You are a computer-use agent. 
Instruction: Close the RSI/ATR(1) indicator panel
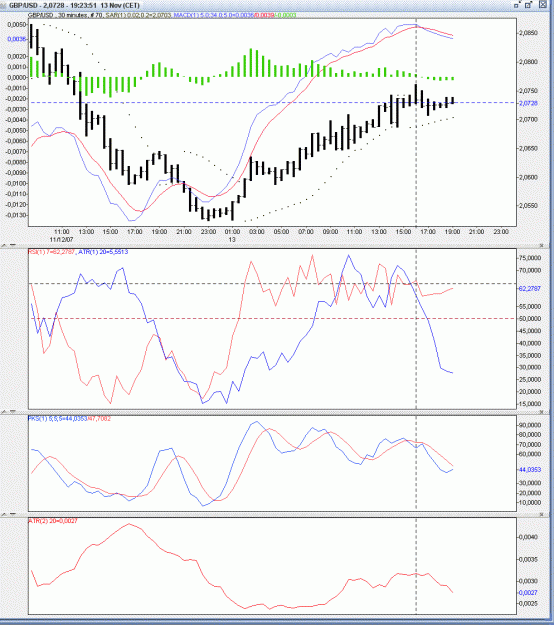[x=542, y=245]
